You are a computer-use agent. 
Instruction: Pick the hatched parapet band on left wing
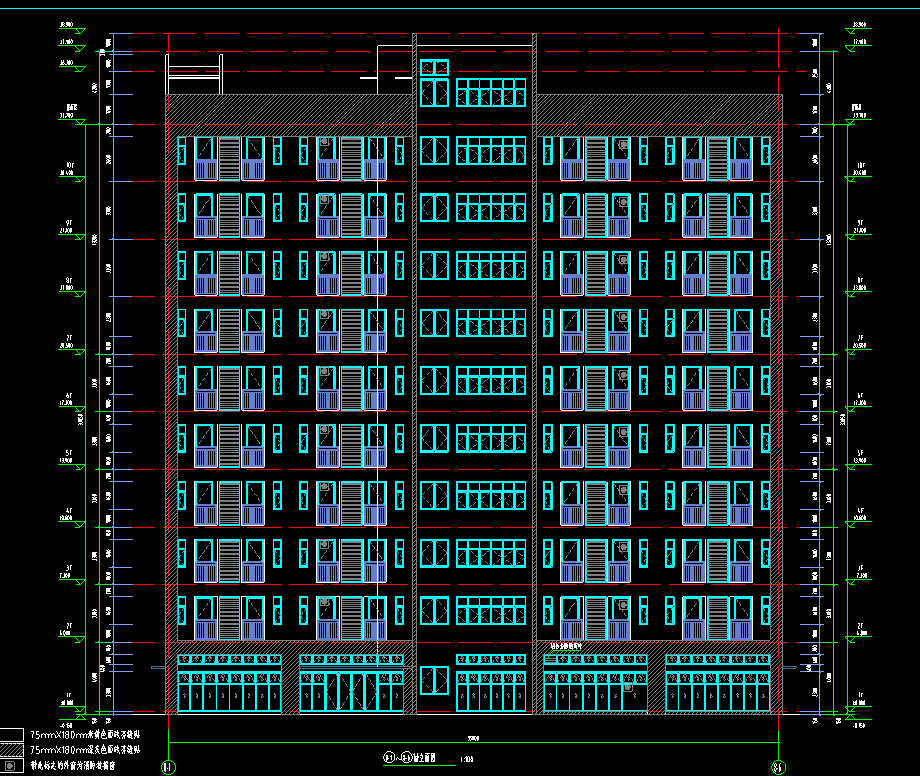(288, 108)
